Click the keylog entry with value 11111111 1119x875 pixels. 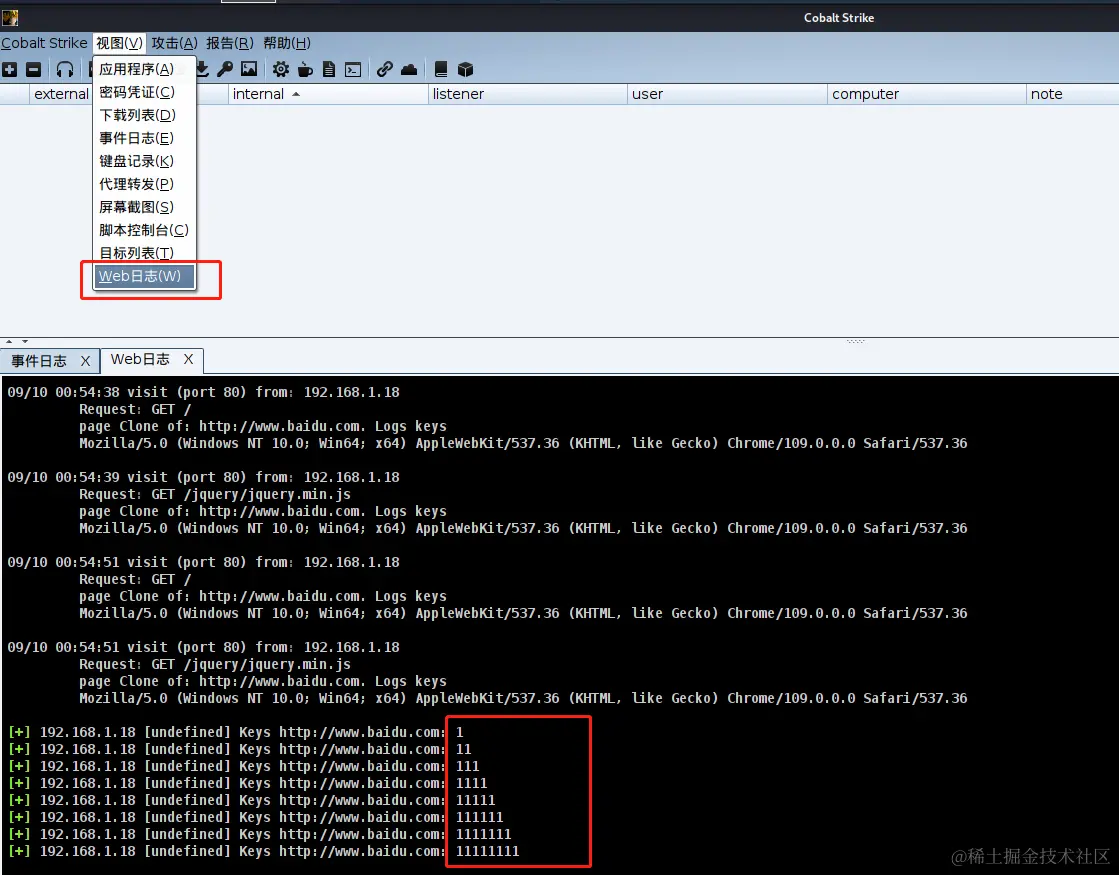pos(263,851)
